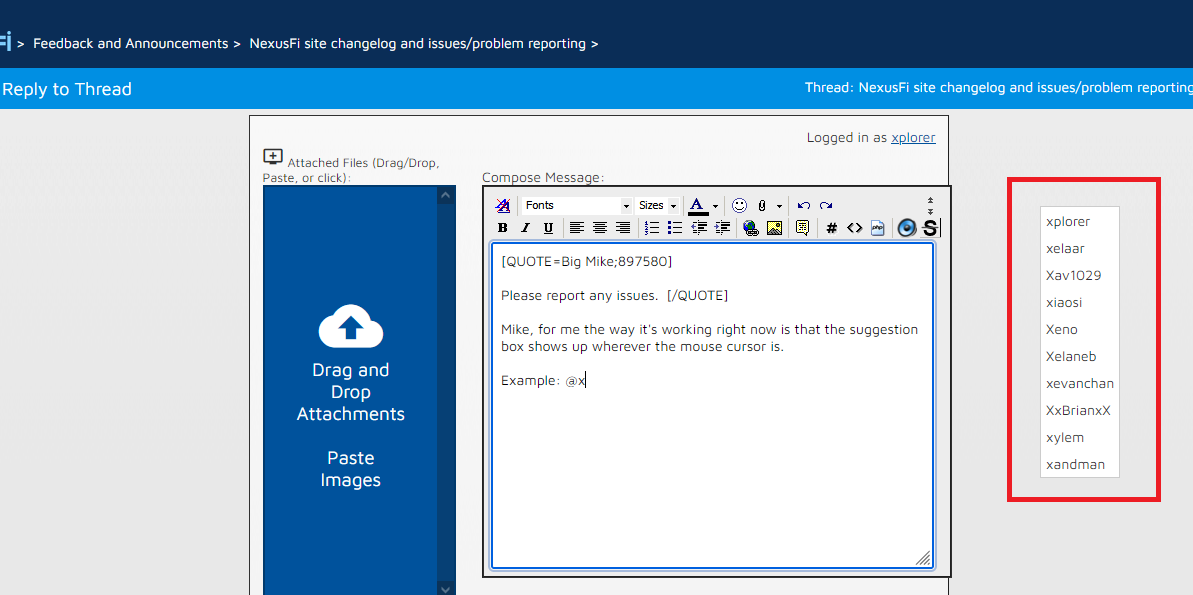The width and height of the screenshot is (1193, 595).
Task: Click Paste Images in upload panel
Action: click(350, 469)
